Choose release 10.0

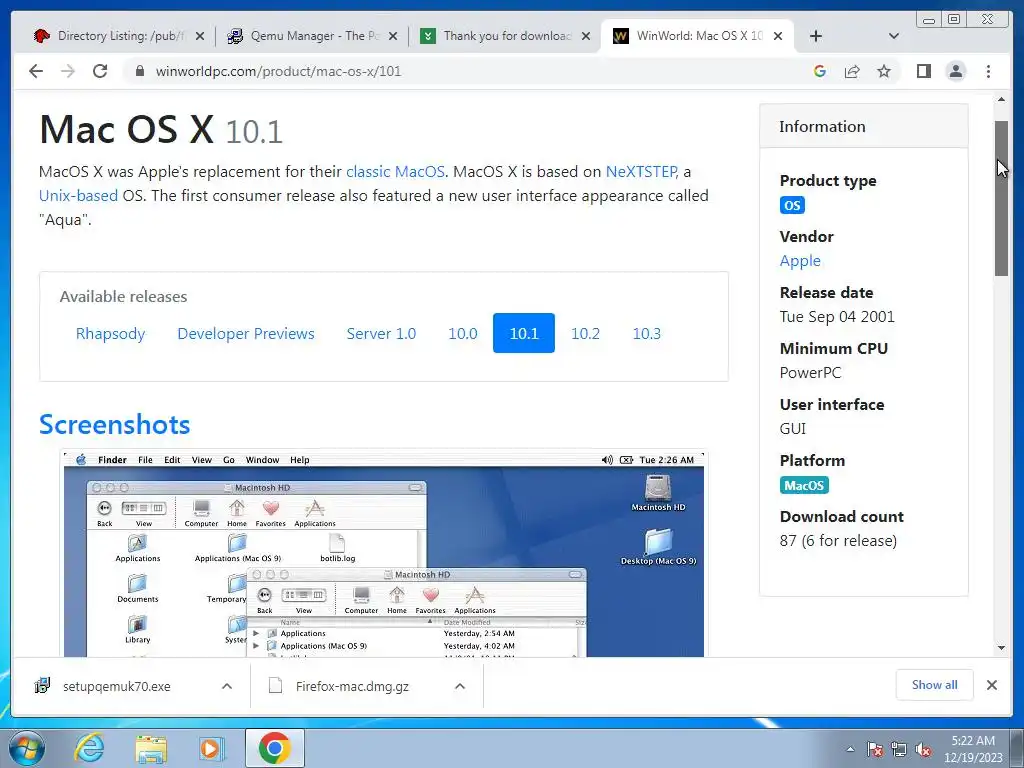tap(462, 334)
